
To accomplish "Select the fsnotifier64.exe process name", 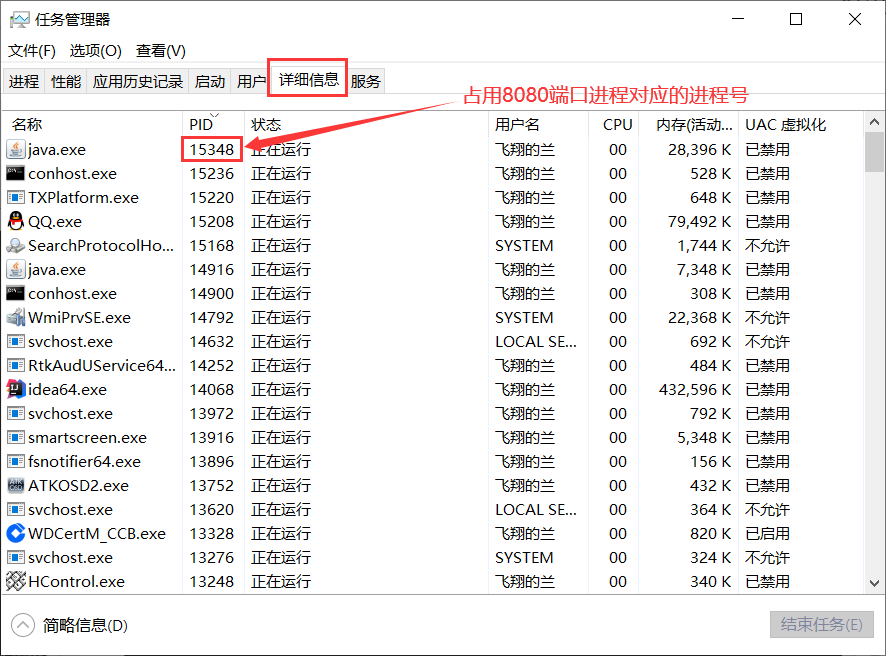I will (x=84, y=462).
